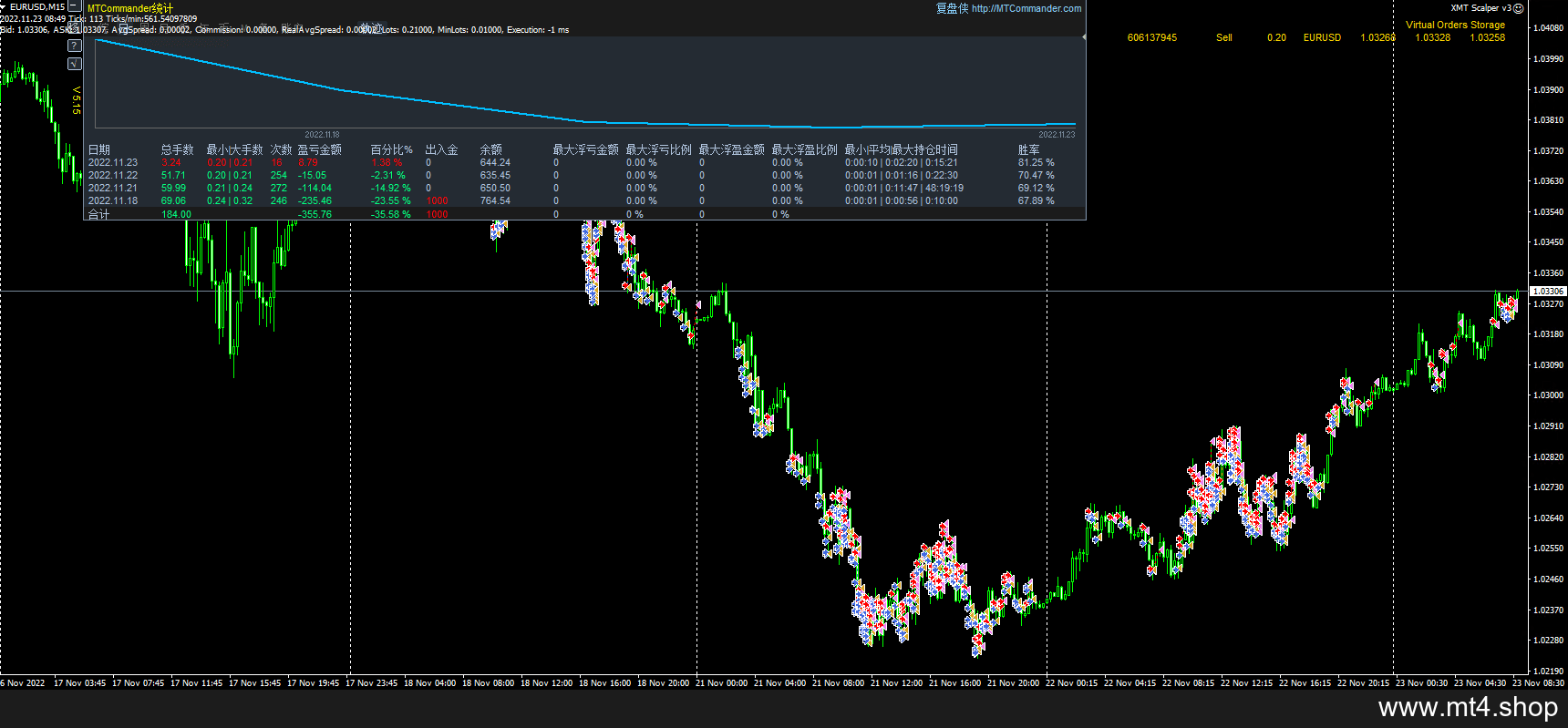Click the balance value 764.54
The height and width of the screenshot is (728, 1568).
click(495, 200)
